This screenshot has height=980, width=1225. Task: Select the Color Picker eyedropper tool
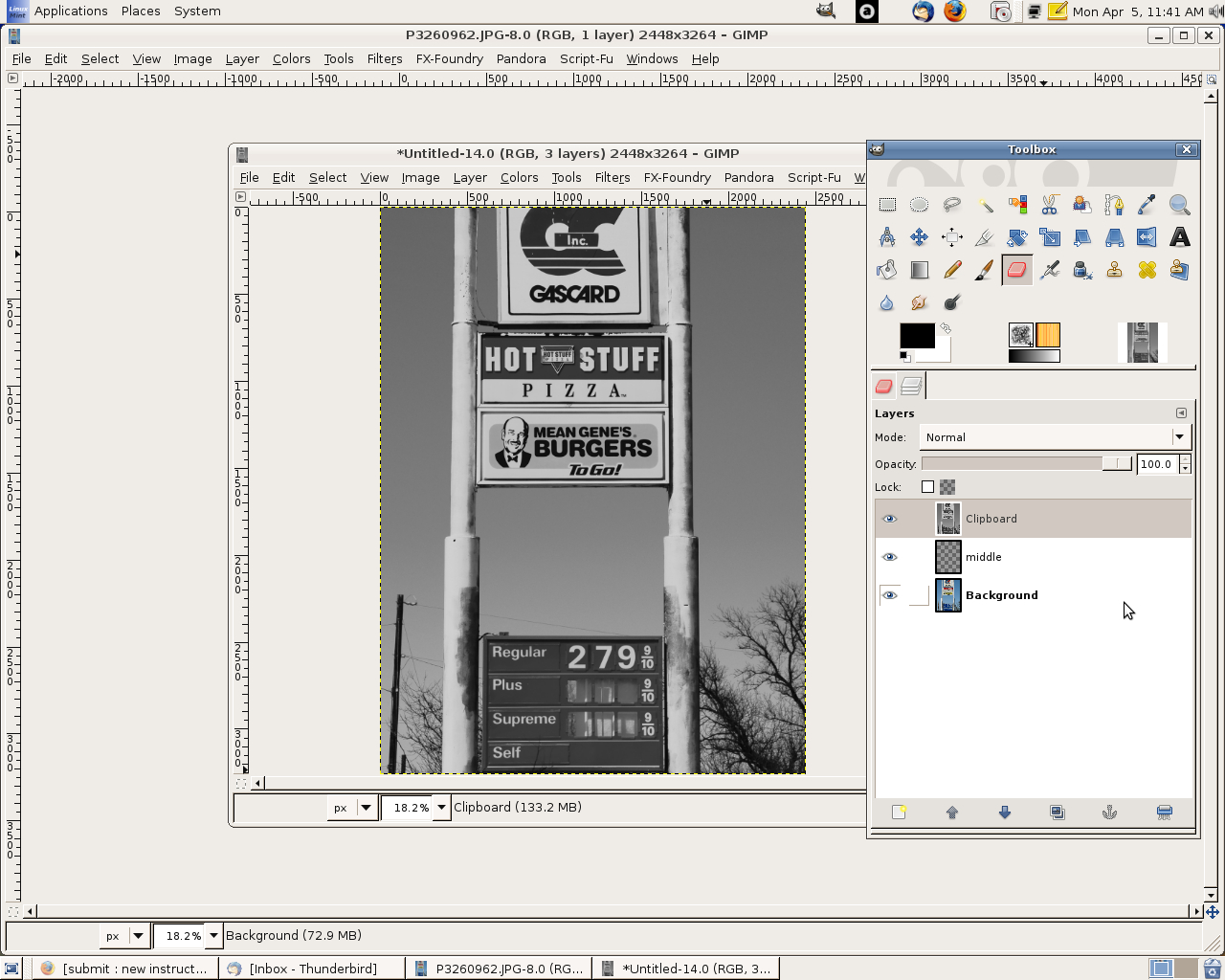[x=1147, y=205]
